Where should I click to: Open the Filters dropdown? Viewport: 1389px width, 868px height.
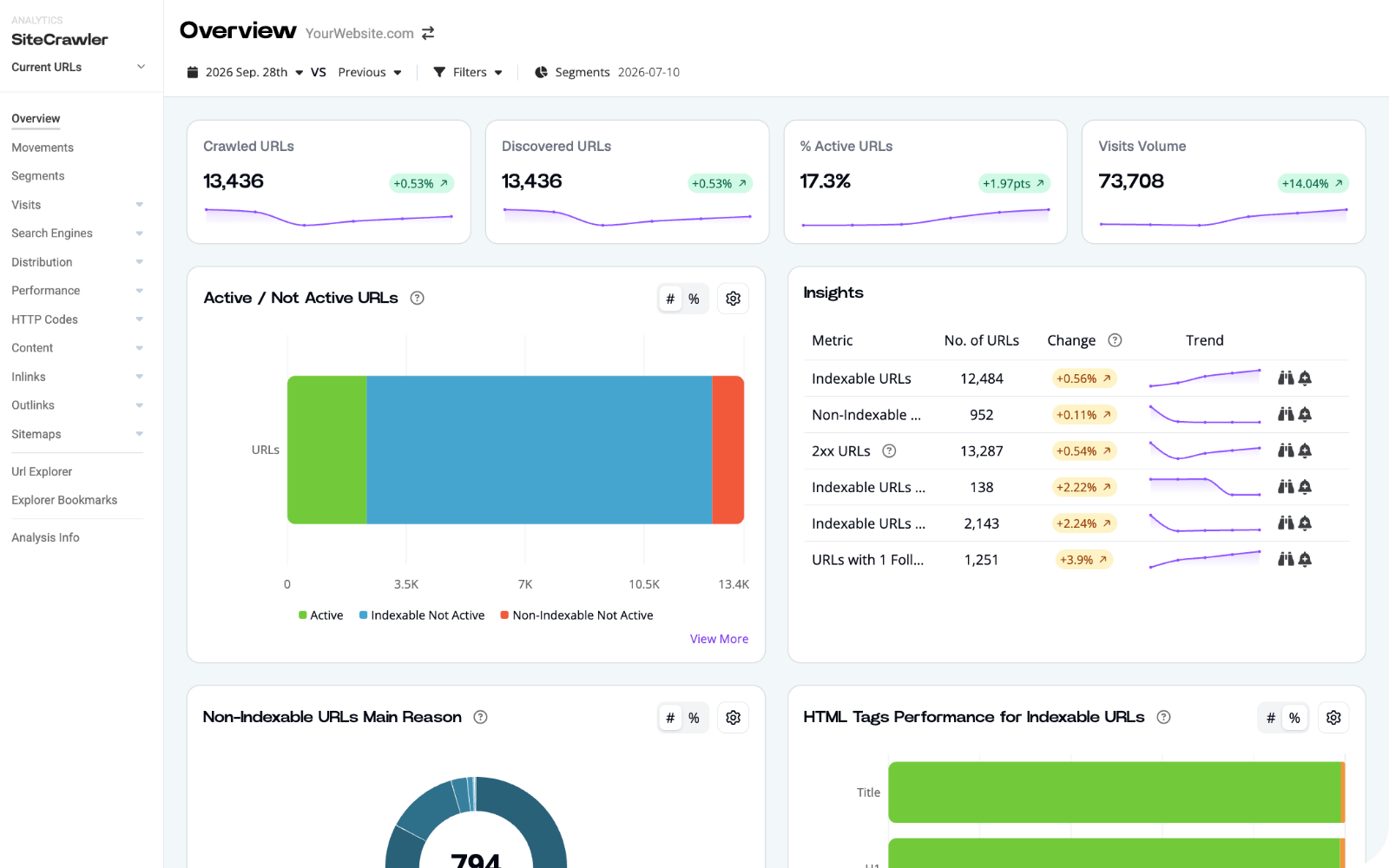tap(469, 72)
